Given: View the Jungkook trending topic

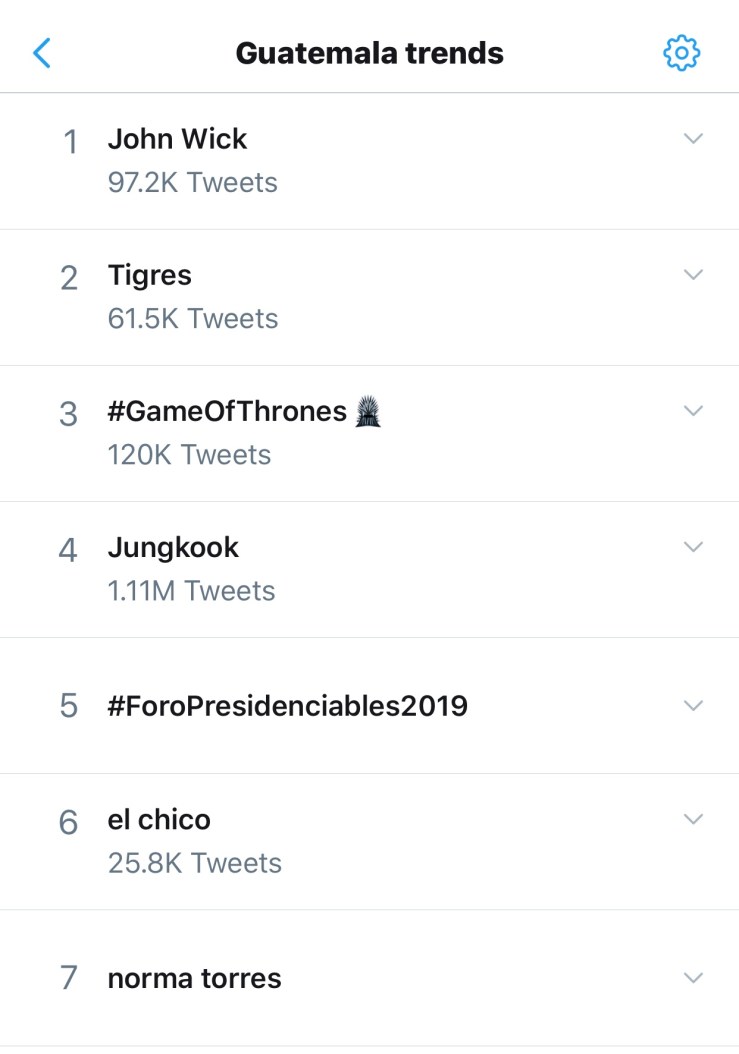Looking at the screenshot, I should pos(173,547).
